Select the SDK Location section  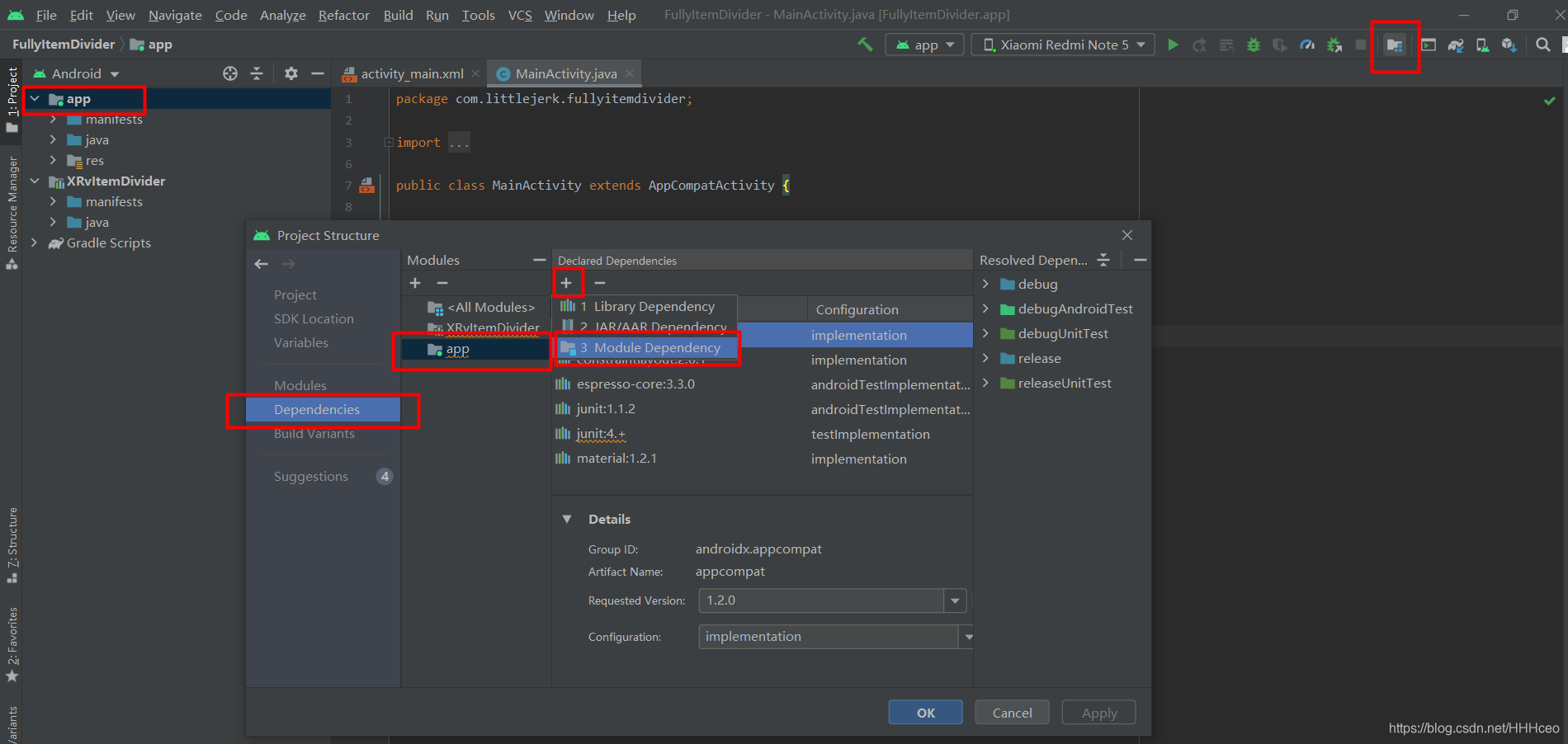[x=314, y=318]
